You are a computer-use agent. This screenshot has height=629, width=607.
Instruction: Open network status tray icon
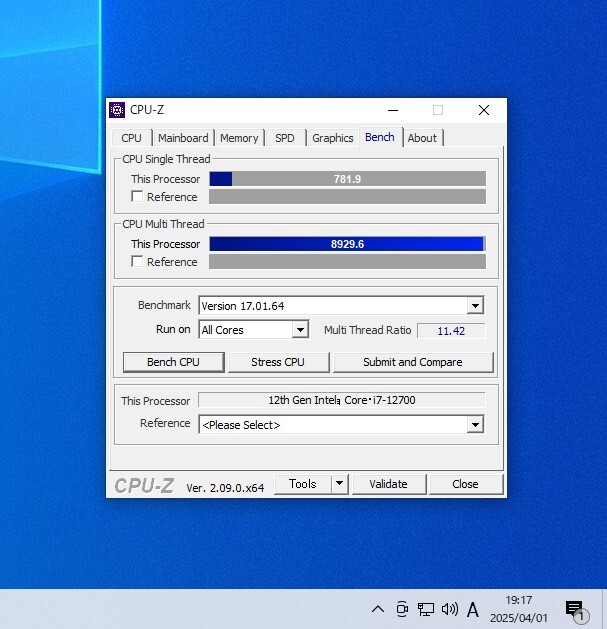426,609
